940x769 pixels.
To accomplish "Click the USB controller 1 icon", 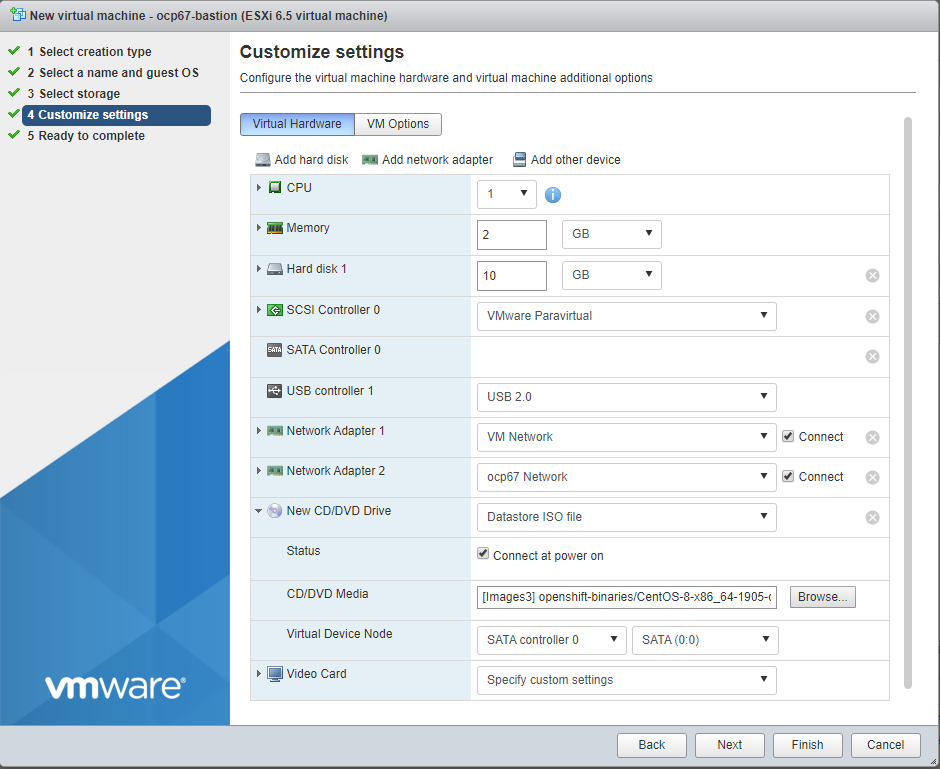I will coord(275,391).
